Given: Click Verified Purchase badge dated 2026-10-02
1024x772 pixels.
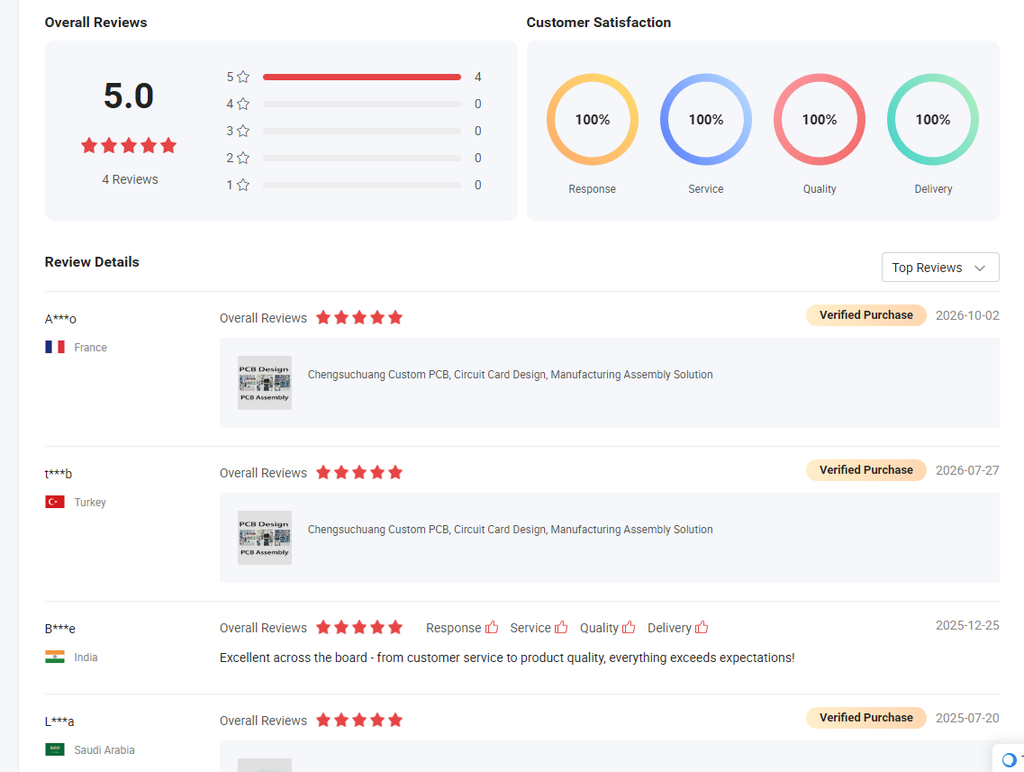Looking at the screenshot, I should (866, 315).
